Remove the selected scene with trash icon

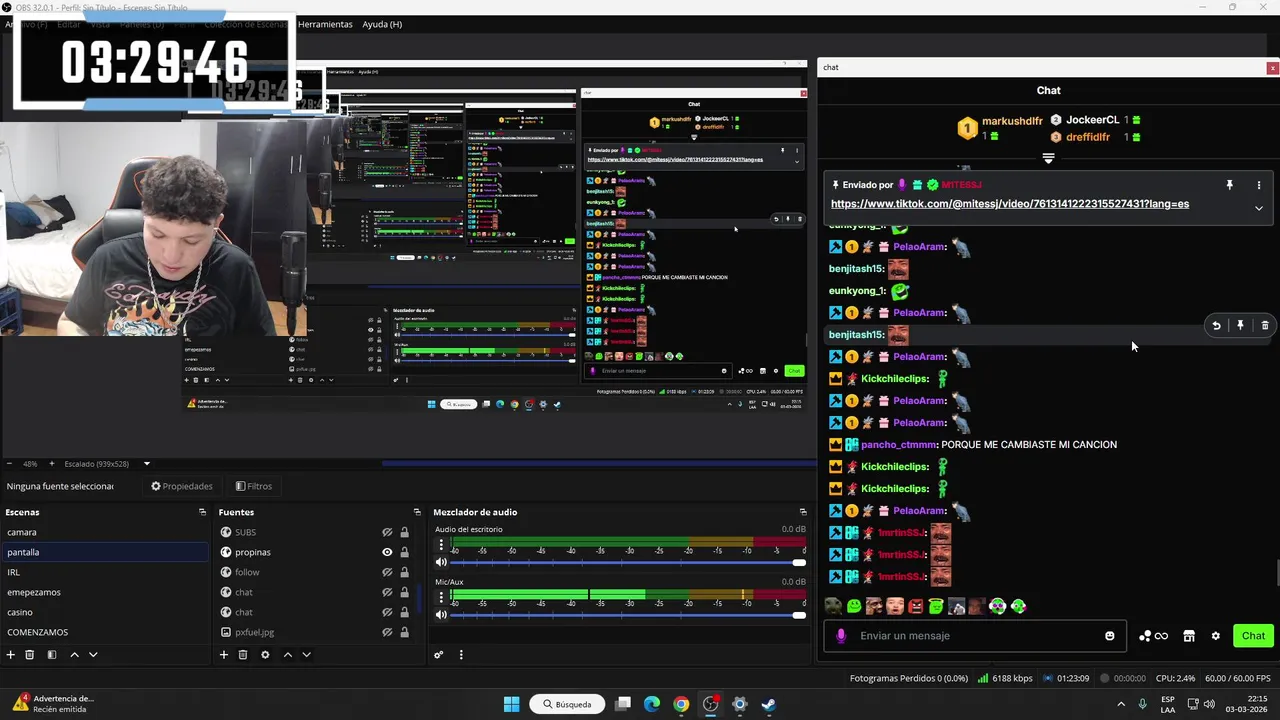click(x=30, y=655)
